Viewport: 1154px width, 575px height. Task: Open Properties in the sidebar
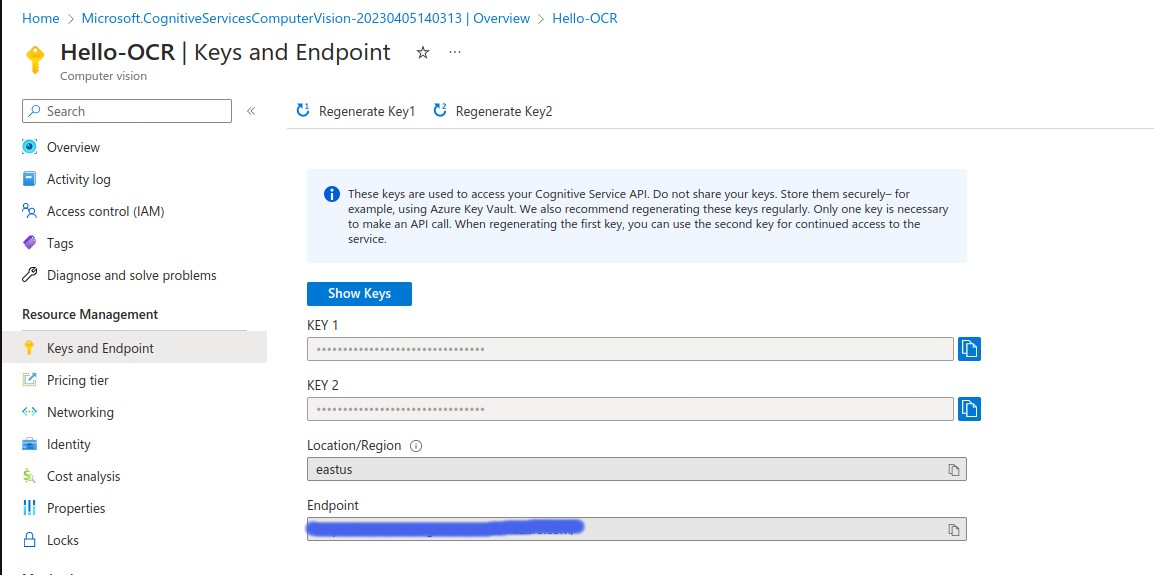click(x=76, y=508)
